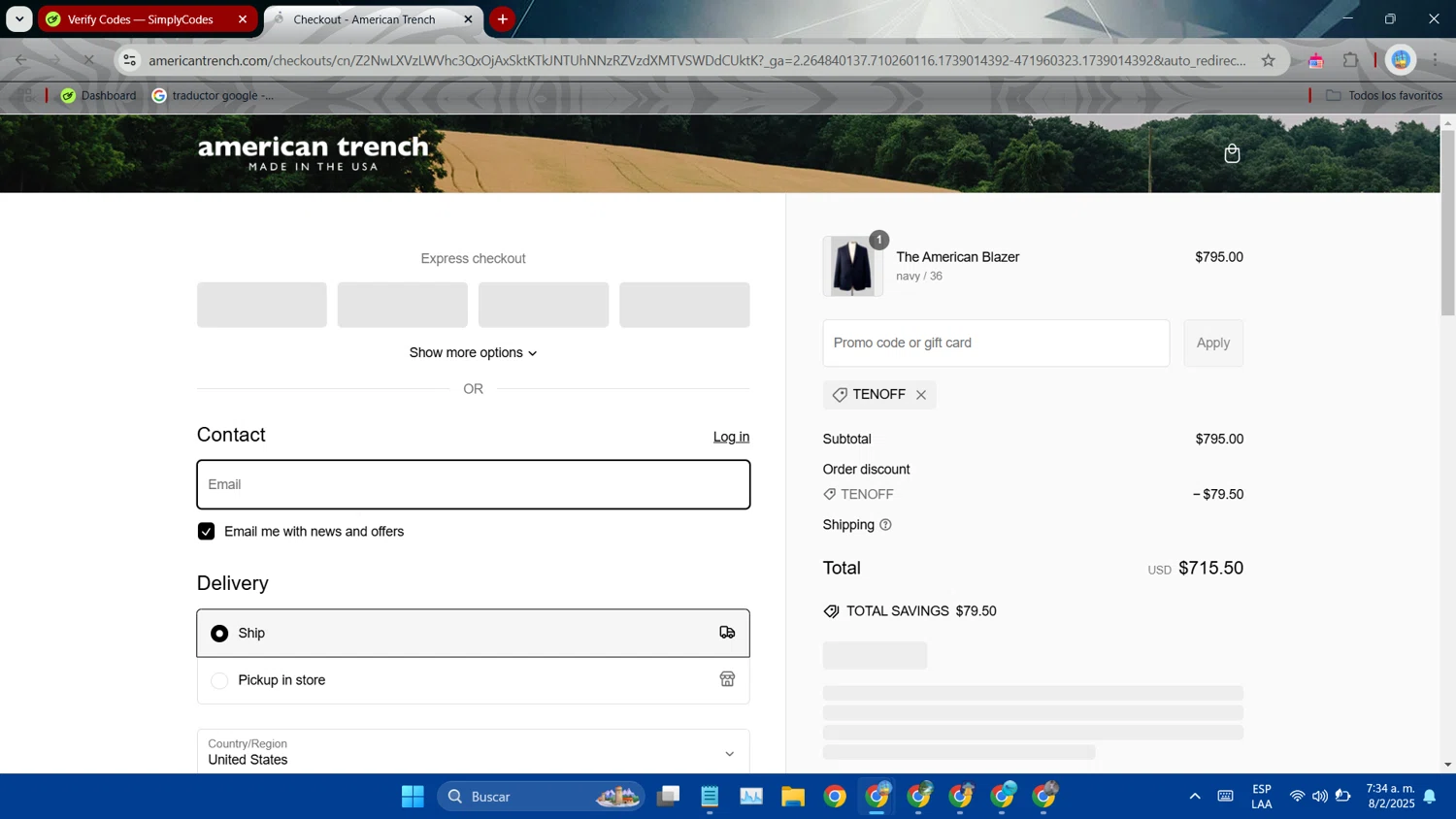Open the shopping cart bag icon
The height and width of the screenshot is (819, 1456).
pyautogui.click(x=1232, y=153)
